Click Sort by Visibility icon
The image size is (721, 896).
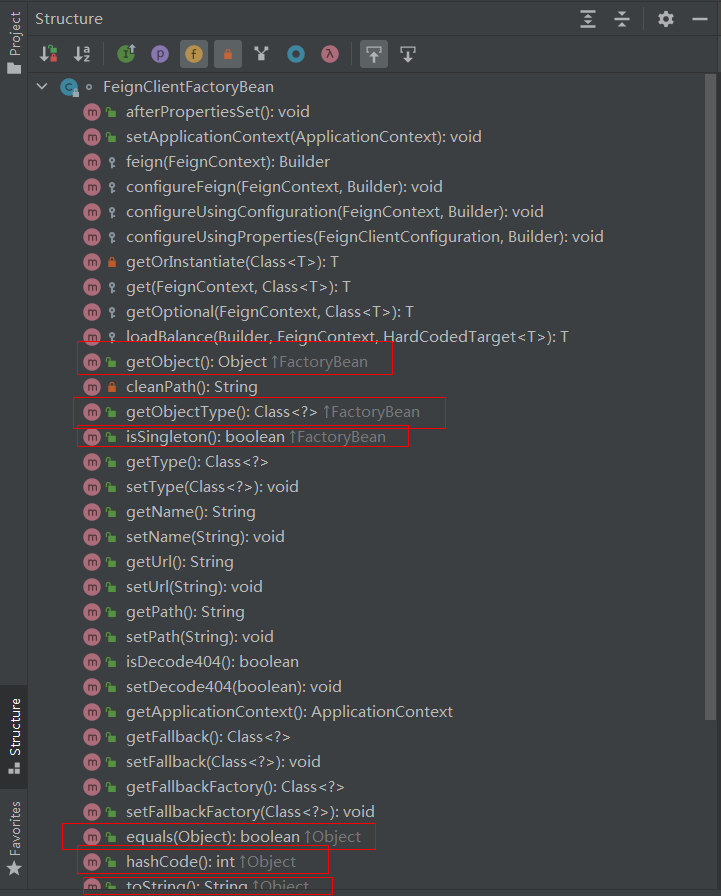[x=49, y=54]
